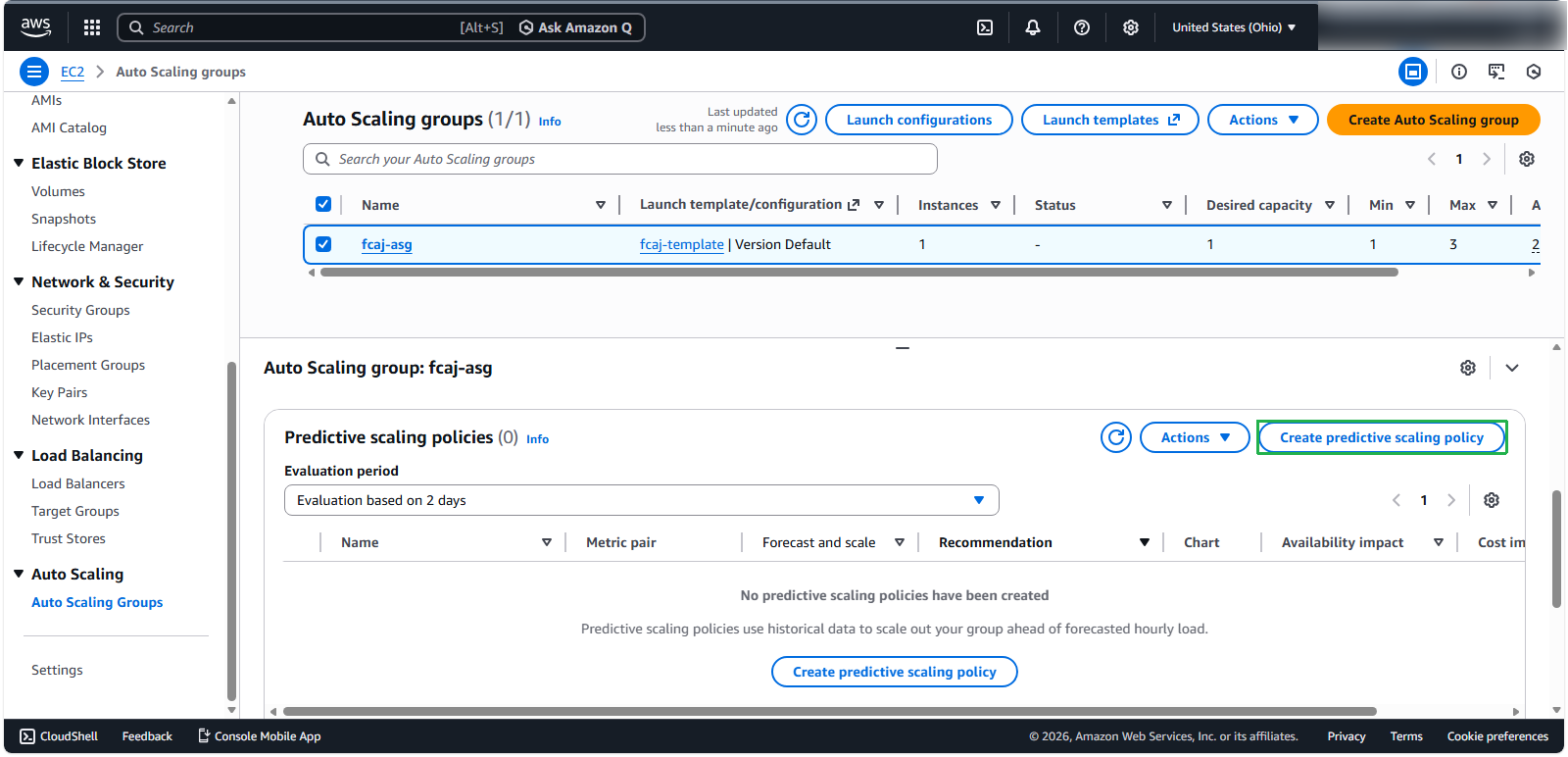Viewport: 1568px width, 757px height.
Task: Go to previous page of Auto Scaling groups
Action: (x=1432, y=159)
